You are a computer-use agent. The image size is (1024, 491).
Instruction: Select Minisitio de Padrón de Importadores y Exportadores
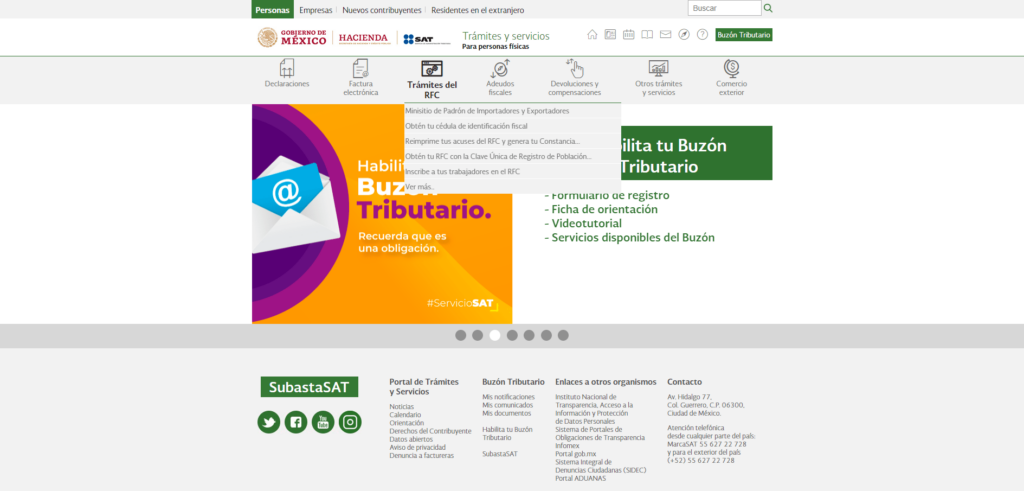tap(513, 111)
